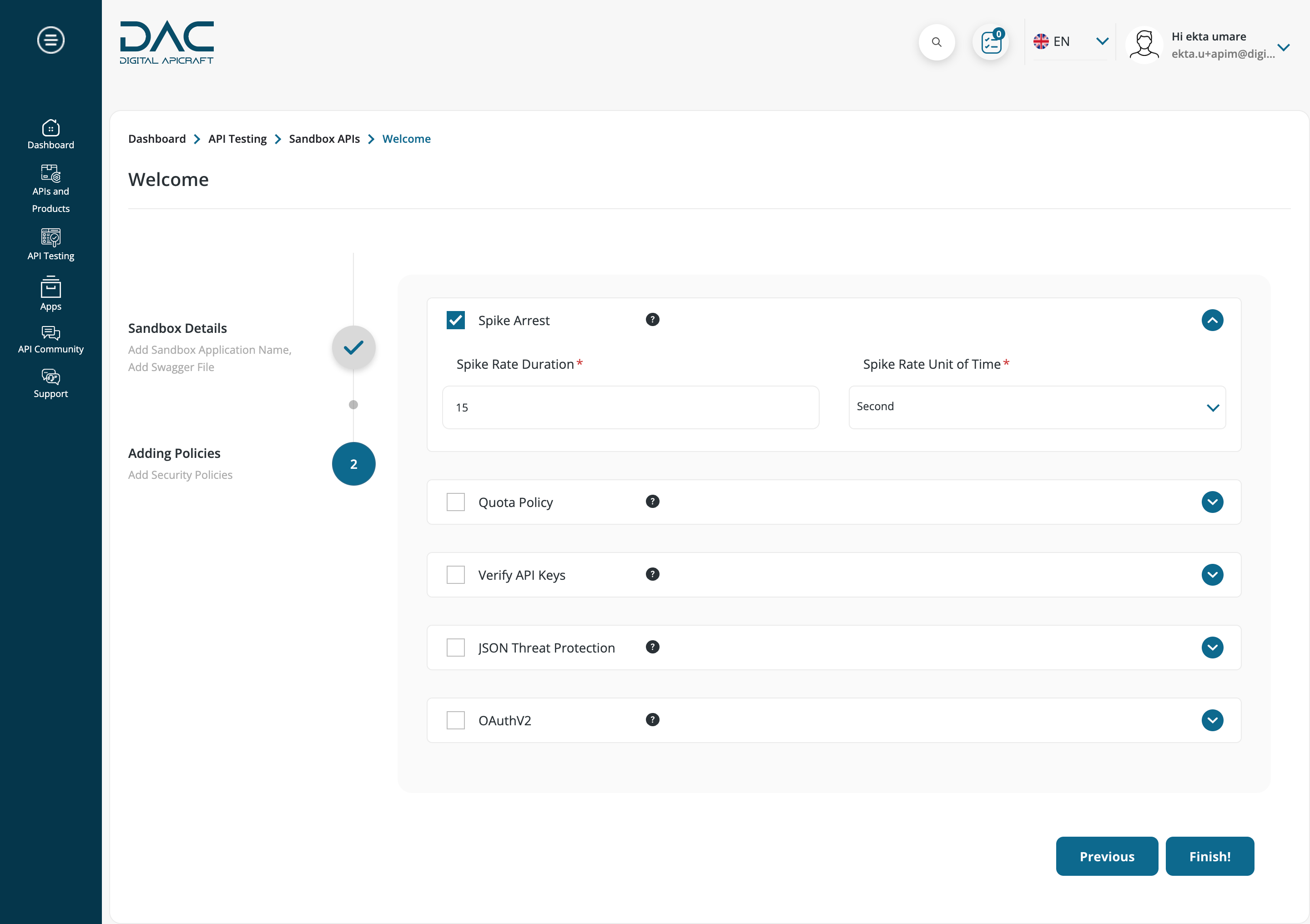Click the JSON Threat Protection label

point(546,648)
